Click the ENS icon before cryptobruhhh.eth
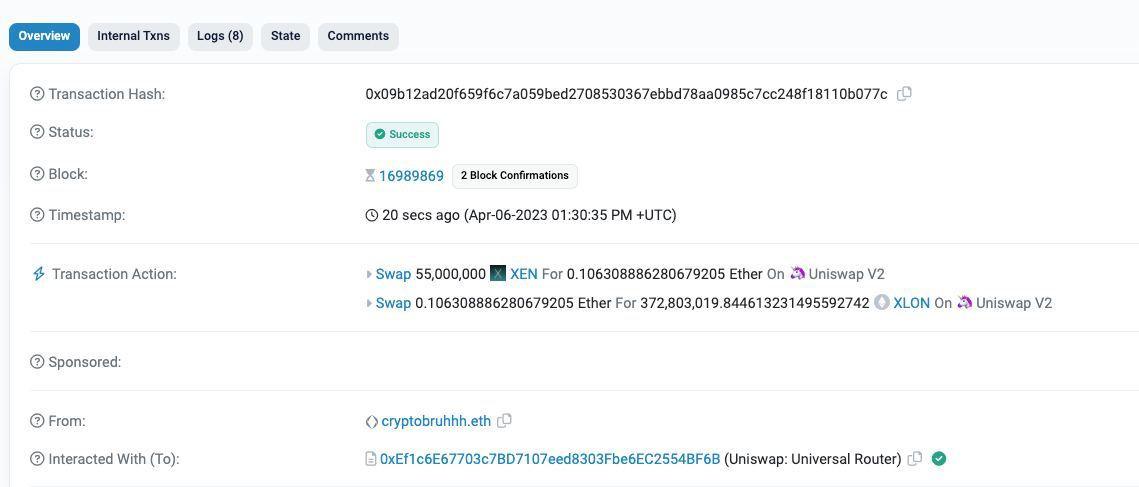This screenshot has width=1139, height=487. click(x=371, y=421)
